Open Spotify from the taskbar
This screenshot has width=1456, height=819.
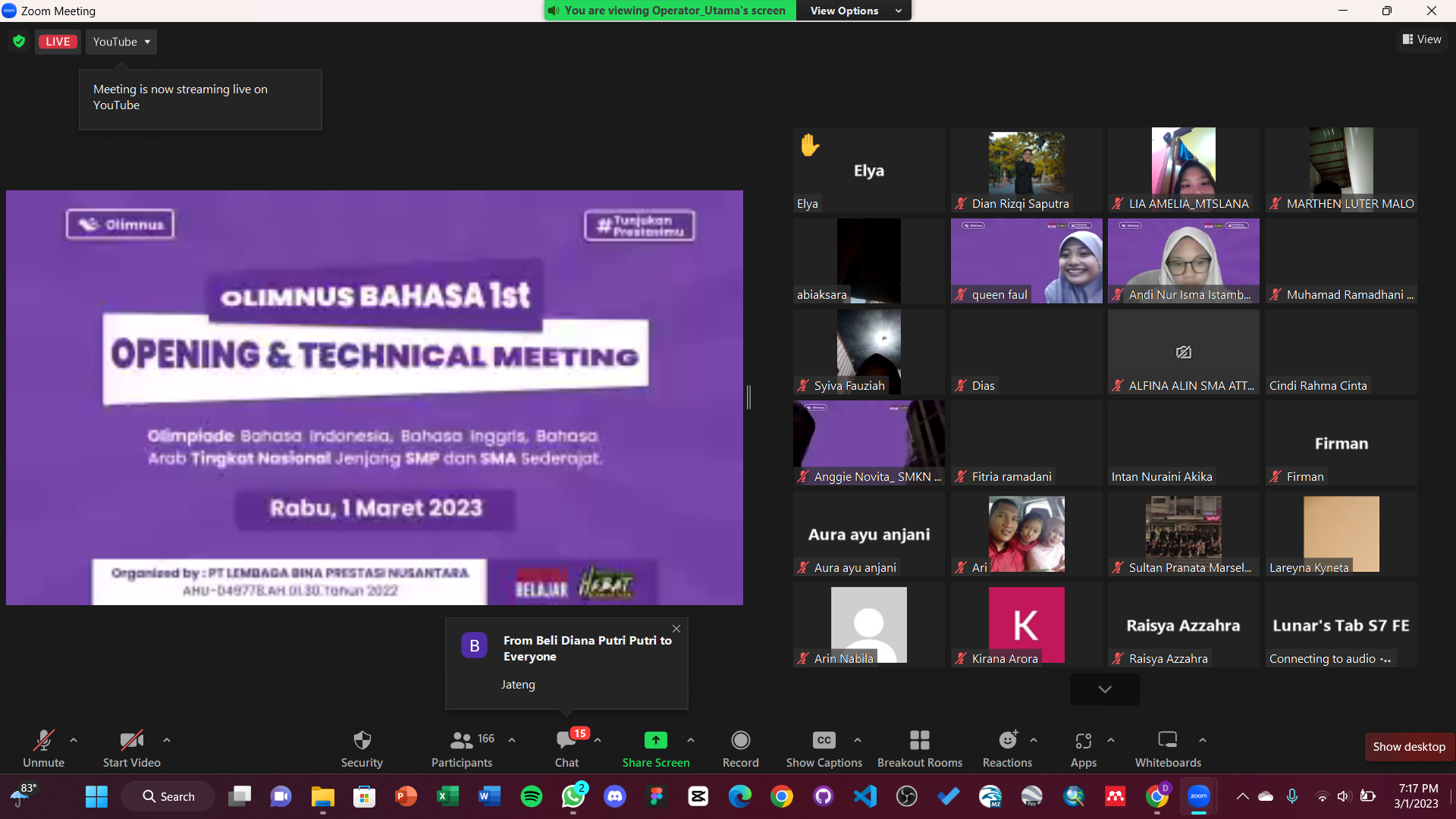click(x=531, y=796)
